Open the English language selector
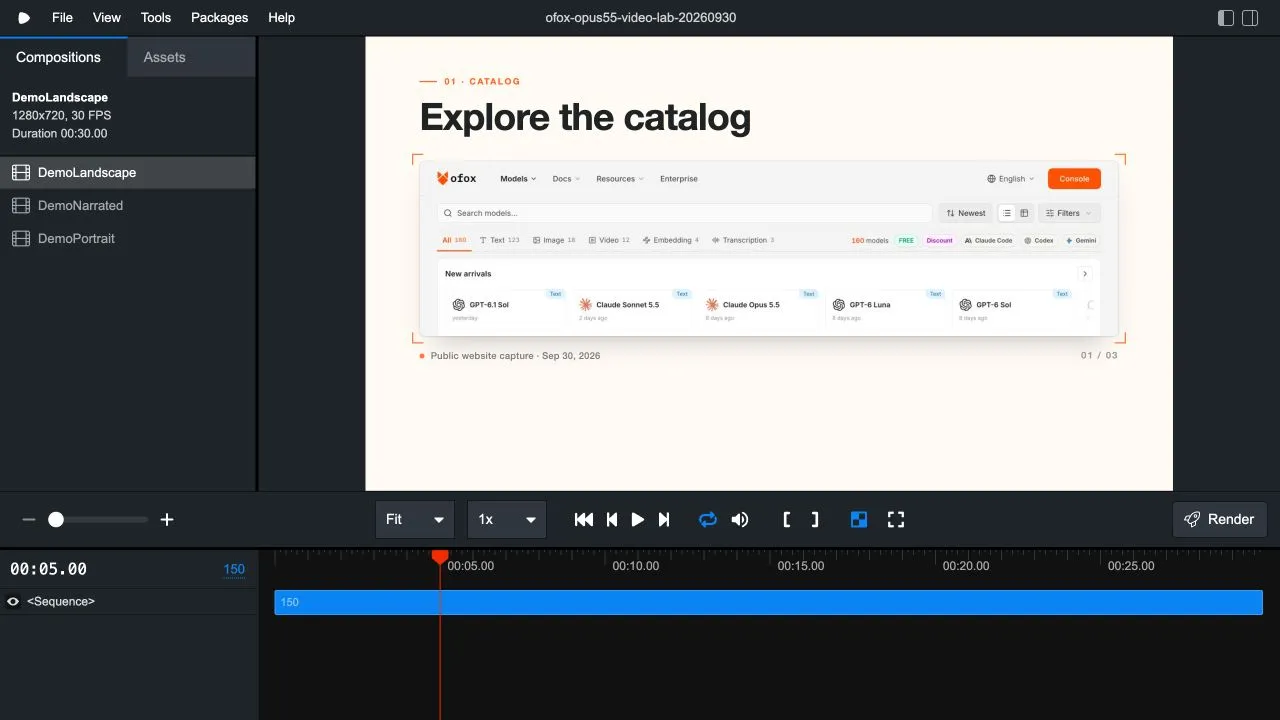The height and width of the screenshot is (720, 1280). coord(1011,179)
